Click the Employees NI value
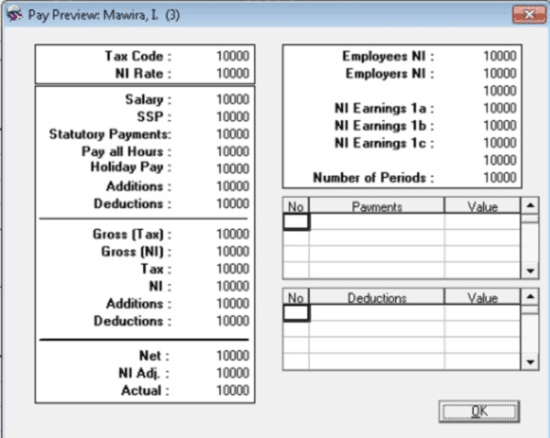550x438 pixels. (x=500, y=56)
